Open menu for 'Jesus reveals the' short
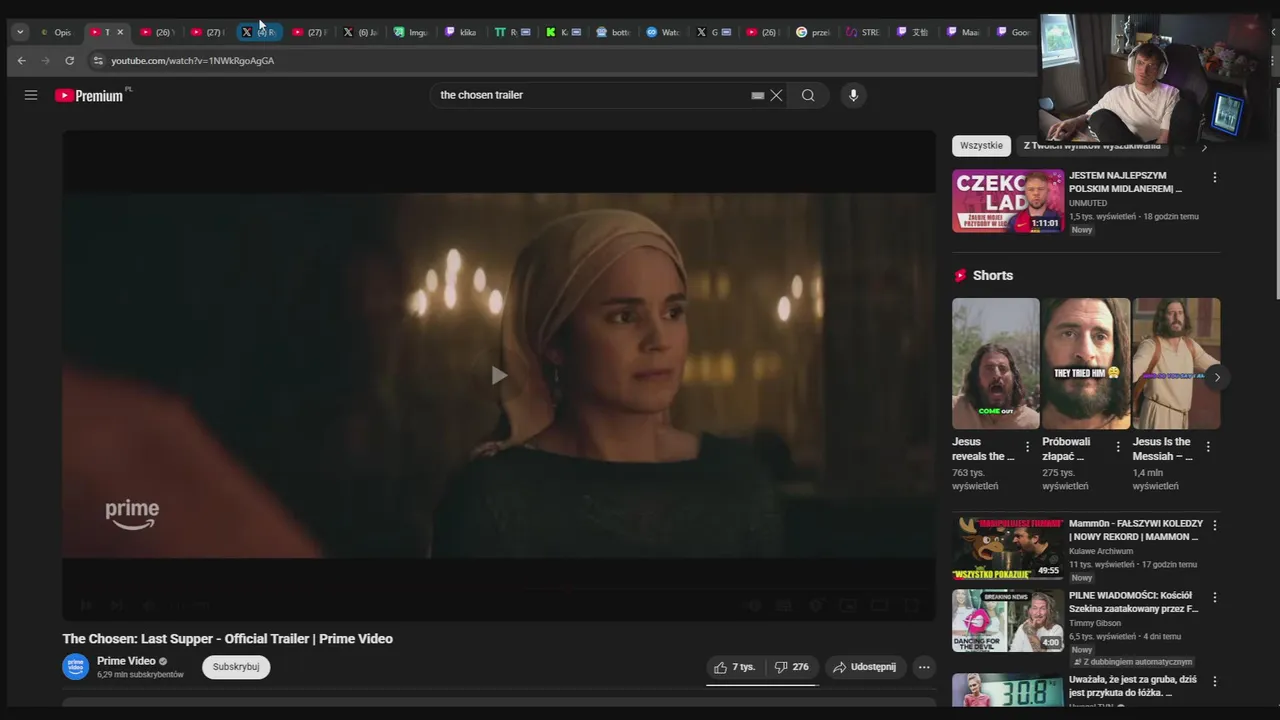 (1027, 447)
